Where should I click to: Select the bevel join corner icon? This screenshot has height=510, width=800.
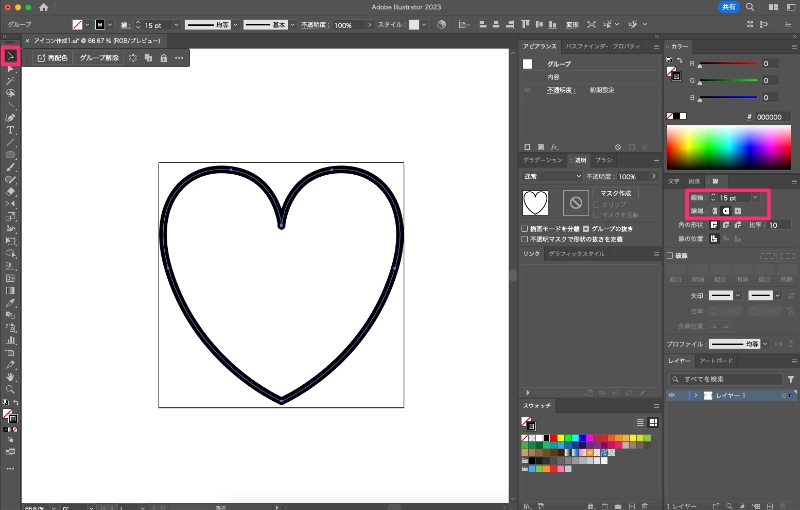point(738,225)
